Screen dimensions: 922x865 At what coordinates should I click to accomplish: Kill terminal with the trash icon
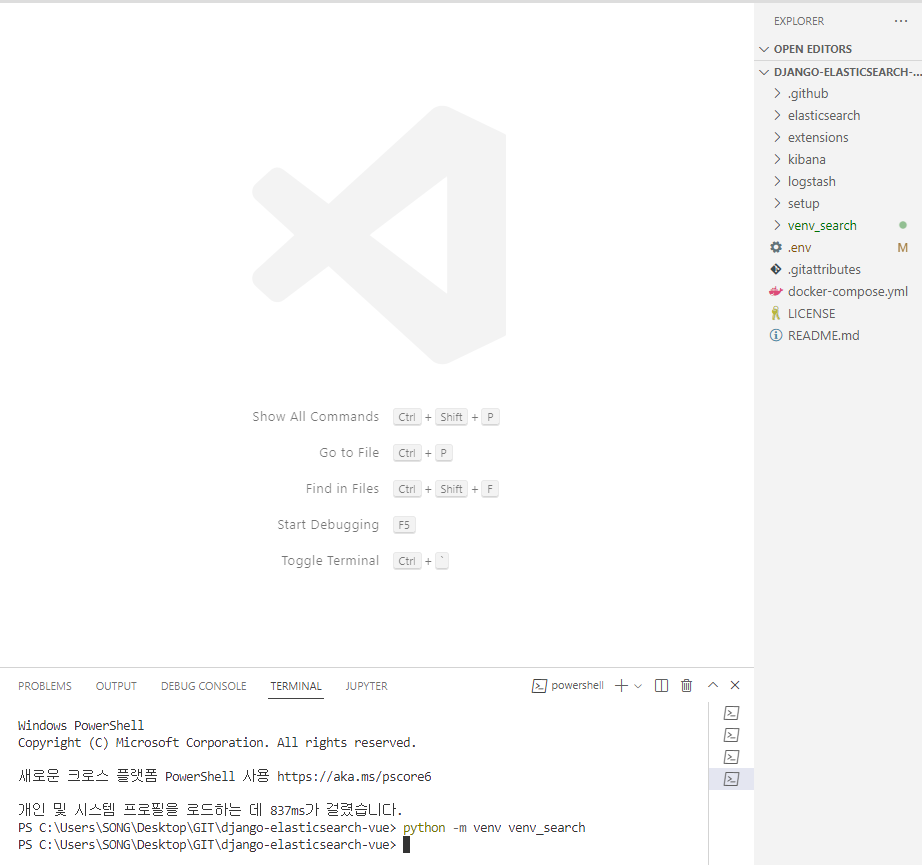coord(686,686)
